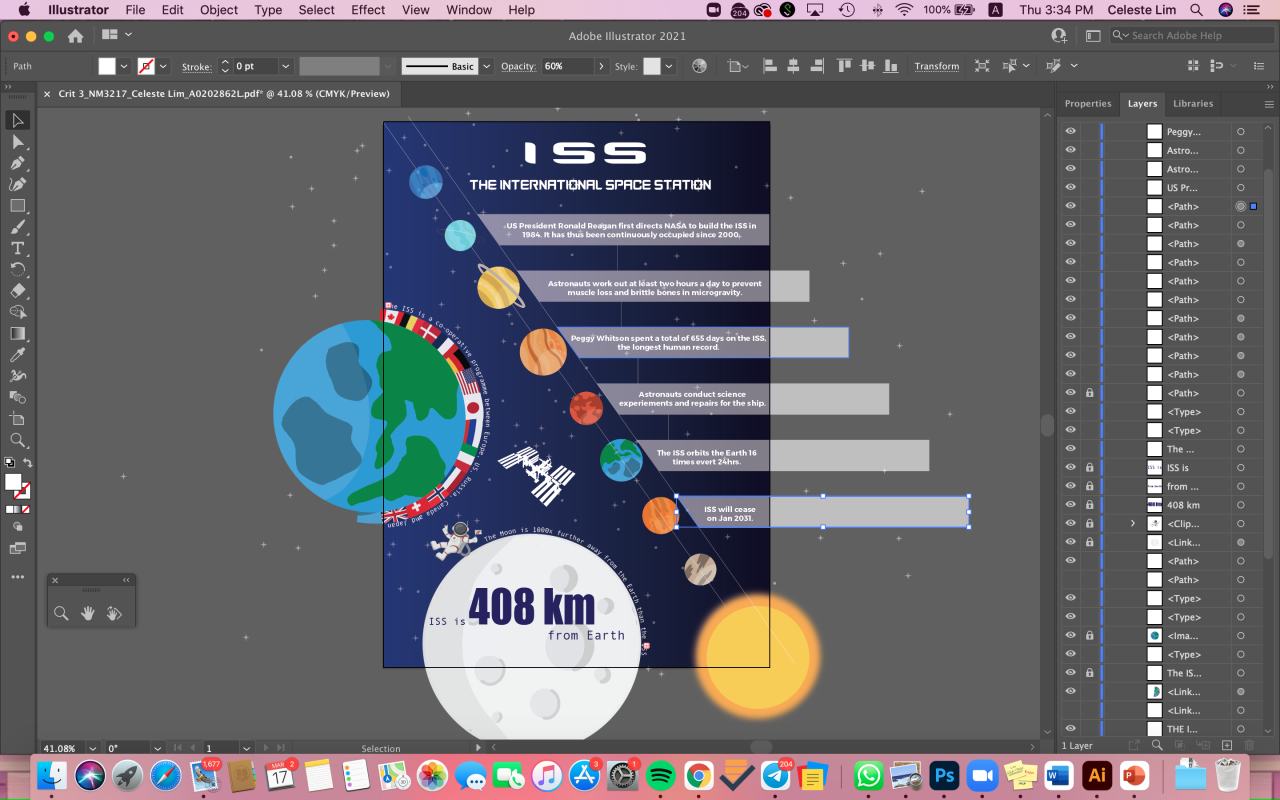
Task: Unlock the 408 km layer item
Action: (1089, 505)
